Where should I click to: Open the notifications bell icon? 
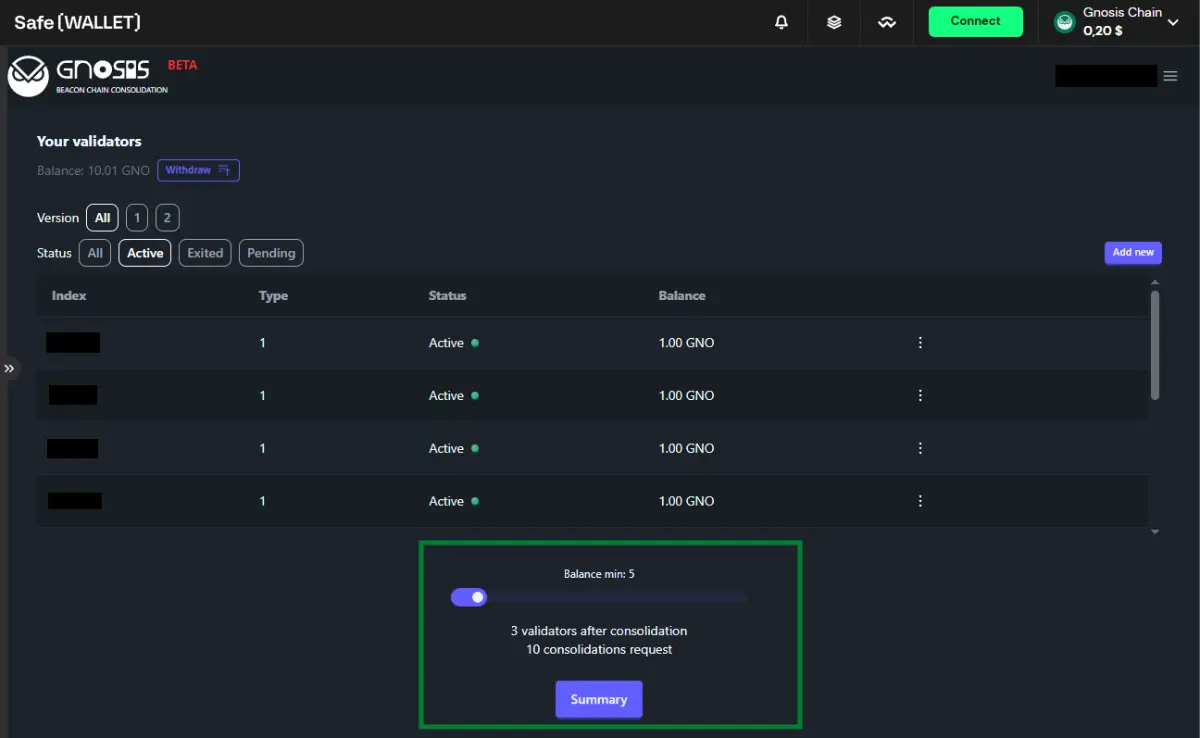pos(782,22)
